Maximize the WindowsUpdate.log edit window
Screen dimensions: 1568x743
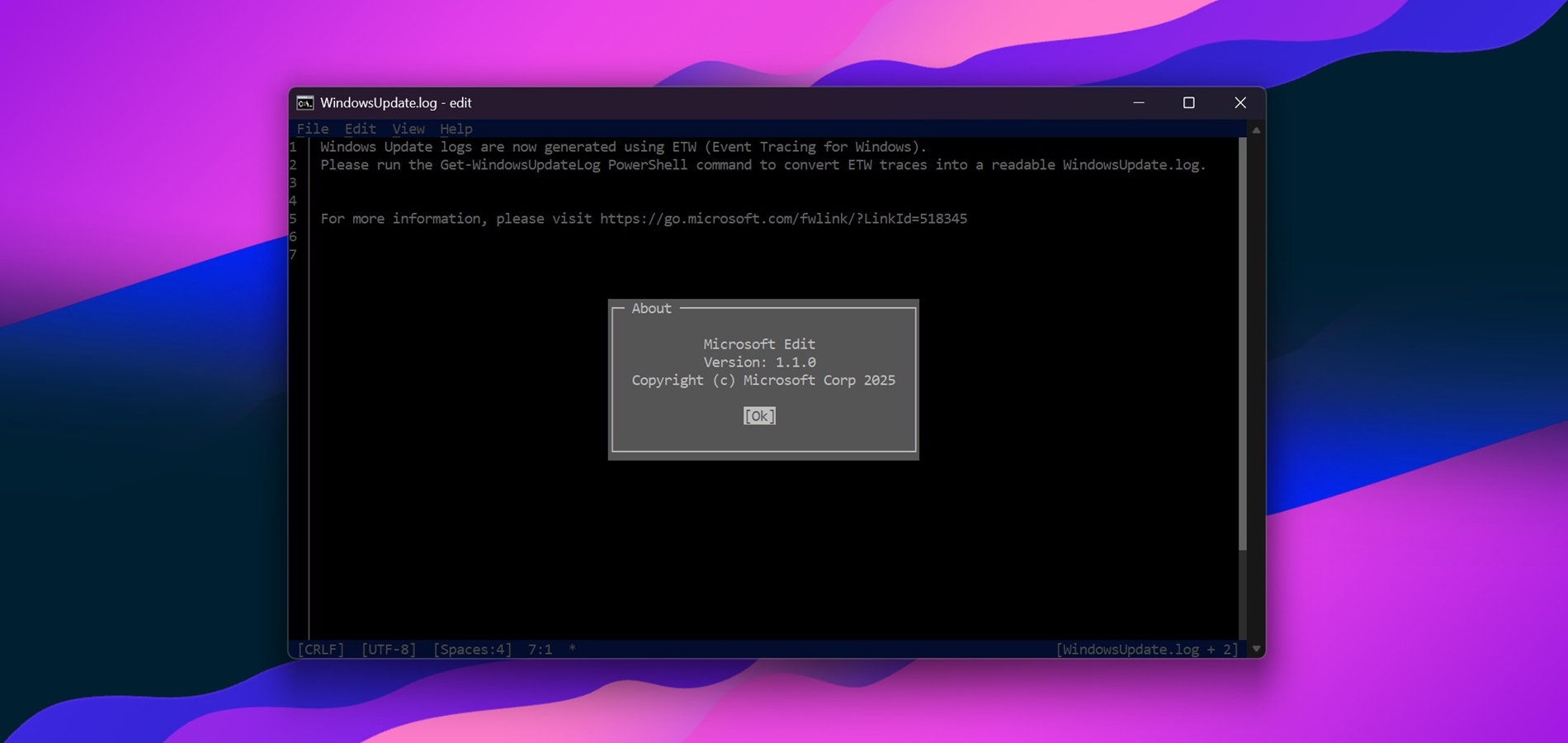pos(1189,102)
